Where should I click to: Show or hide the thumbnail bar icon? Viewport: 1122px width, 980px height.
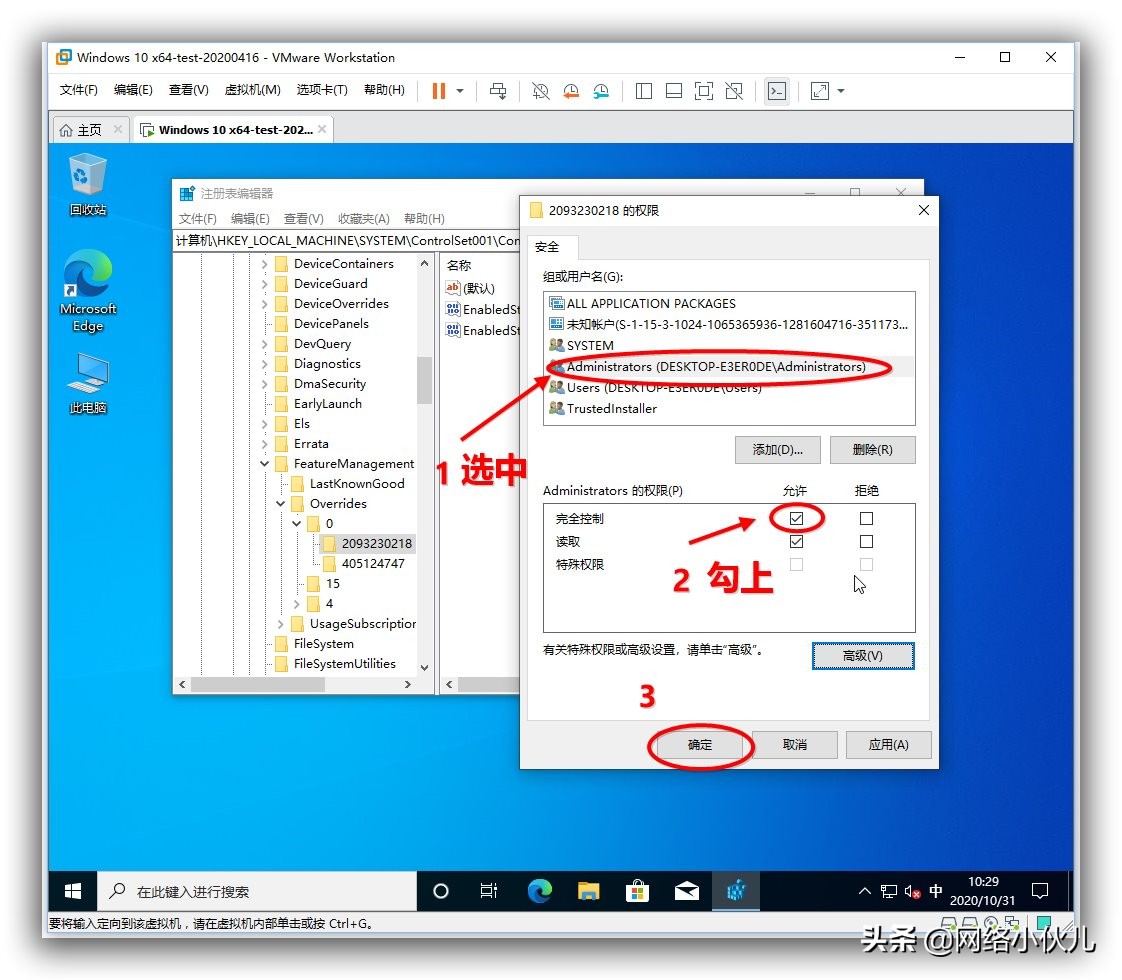[x=673, y=91]
